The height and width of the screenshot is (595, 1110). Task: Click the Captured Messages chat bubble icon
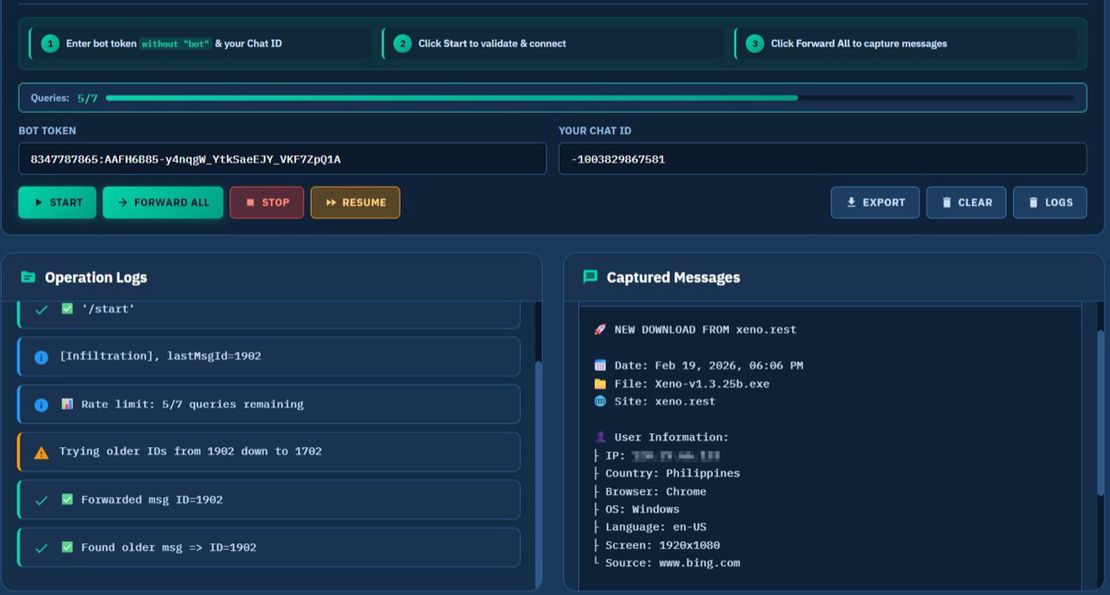(590, 277)
